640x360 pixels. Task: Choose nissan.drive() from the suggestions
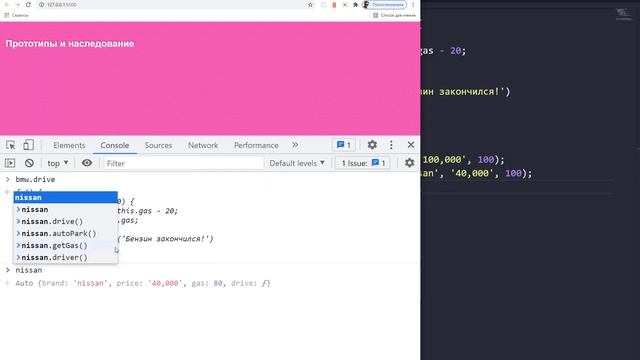(x=65, y=222)
